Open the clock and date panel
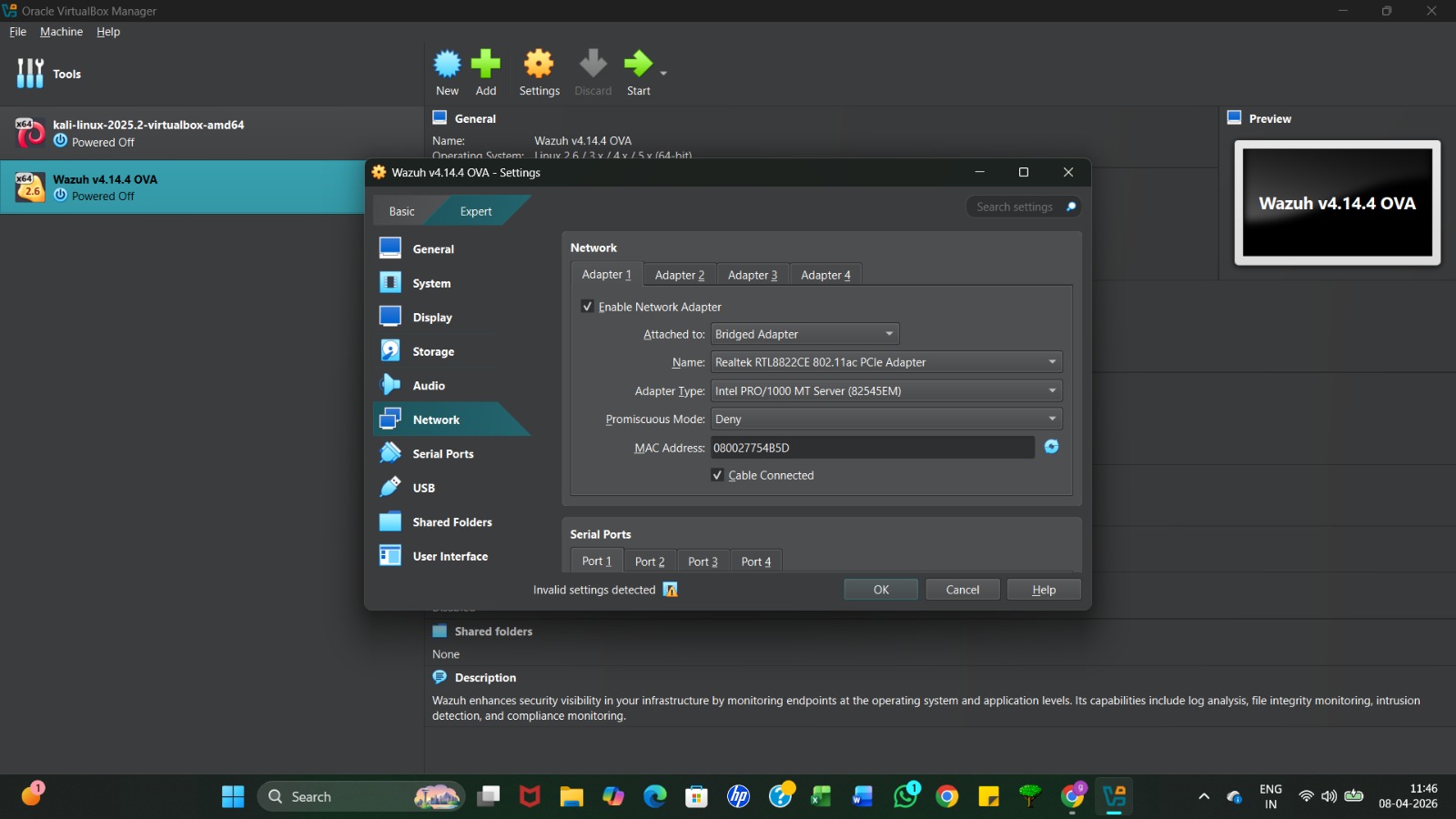Screen dimensions: 1456x819 tap(1408, 796)
